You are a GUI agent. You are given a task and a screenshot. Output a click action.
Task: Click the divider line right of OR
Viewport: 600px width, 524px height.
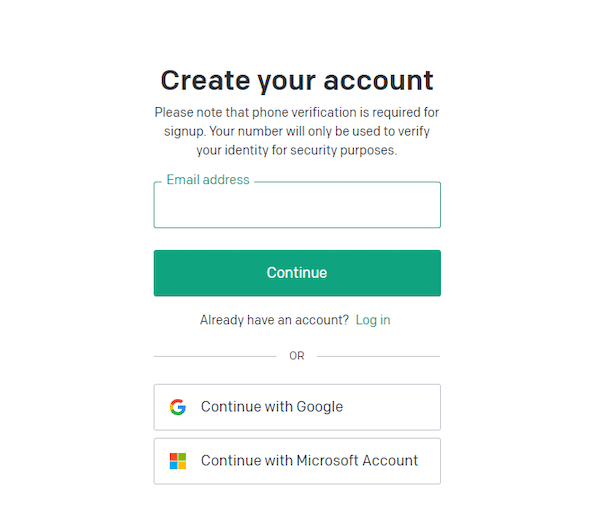[378, 356]
